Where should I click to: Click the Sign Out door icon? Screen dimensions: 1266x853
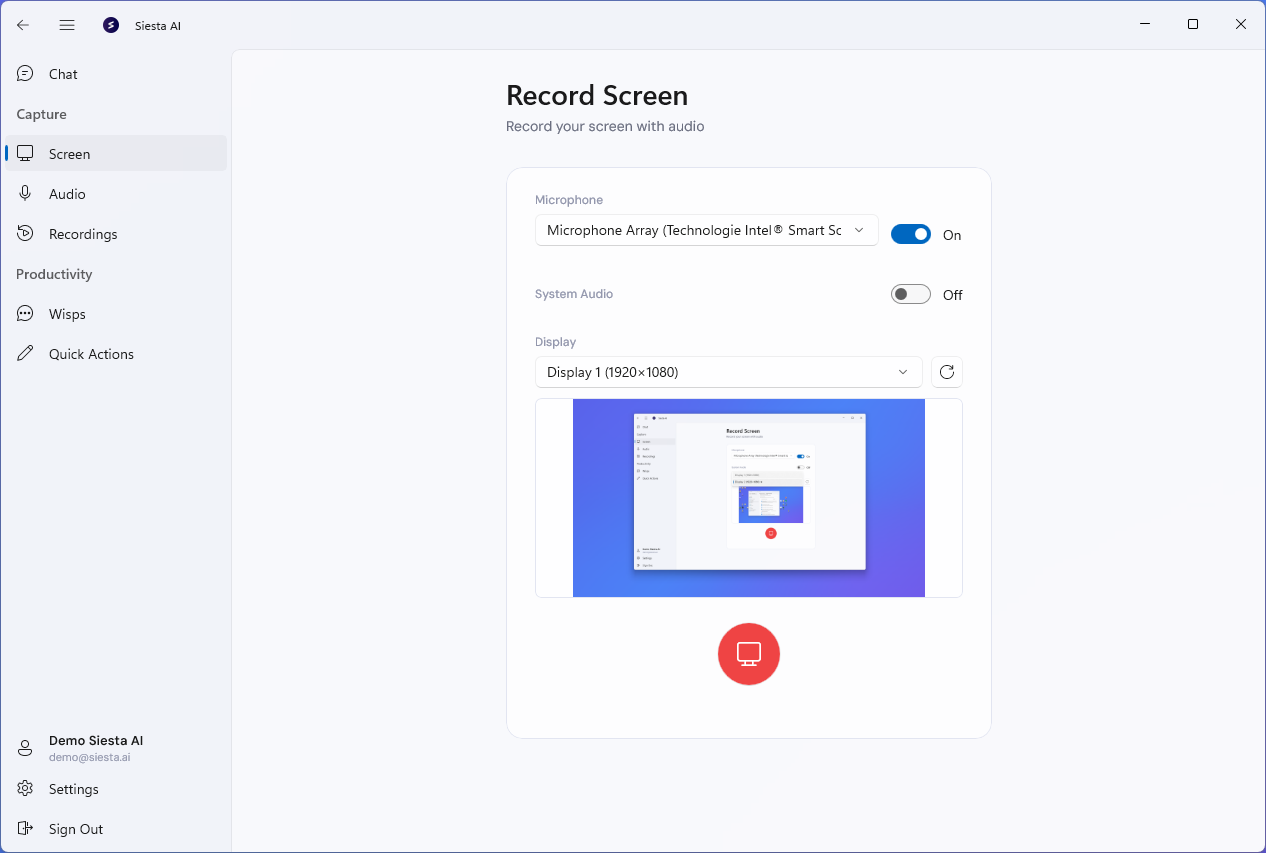coord(26,829)
